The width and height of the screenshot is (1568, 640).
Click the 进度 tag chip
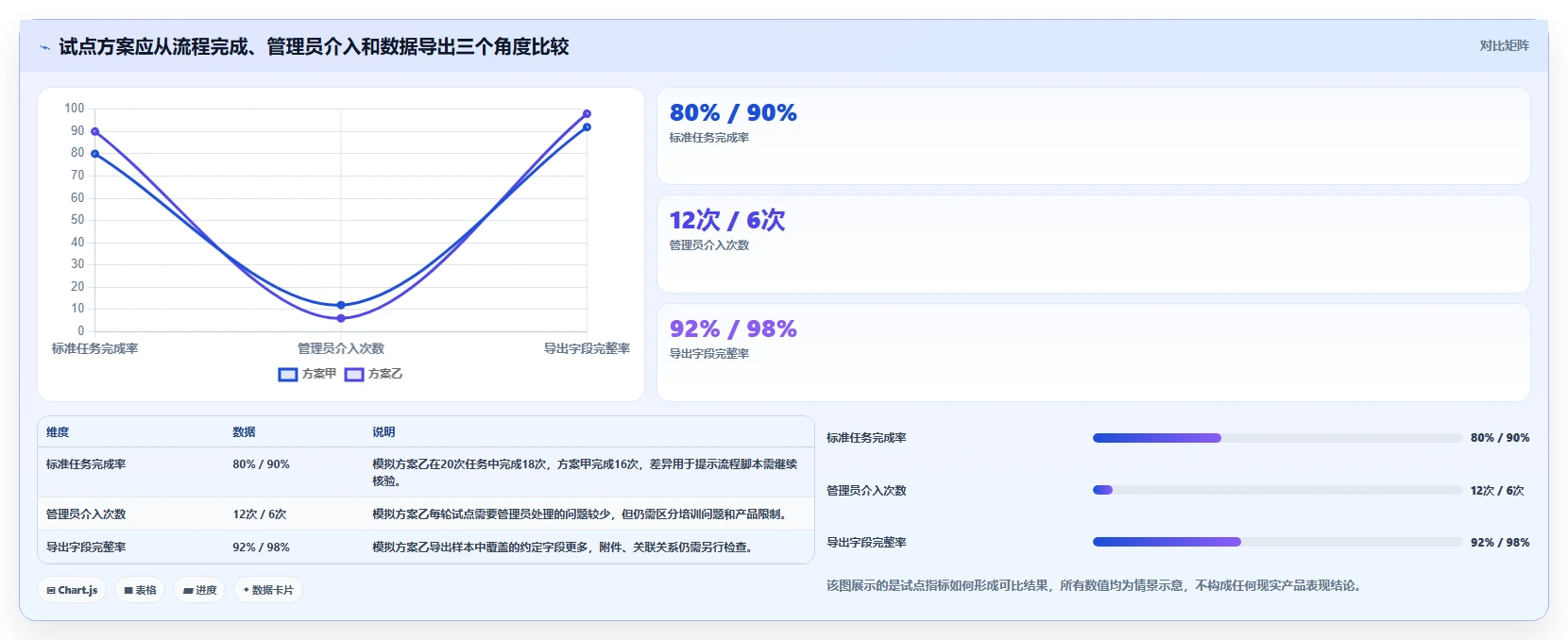point(199,590)
